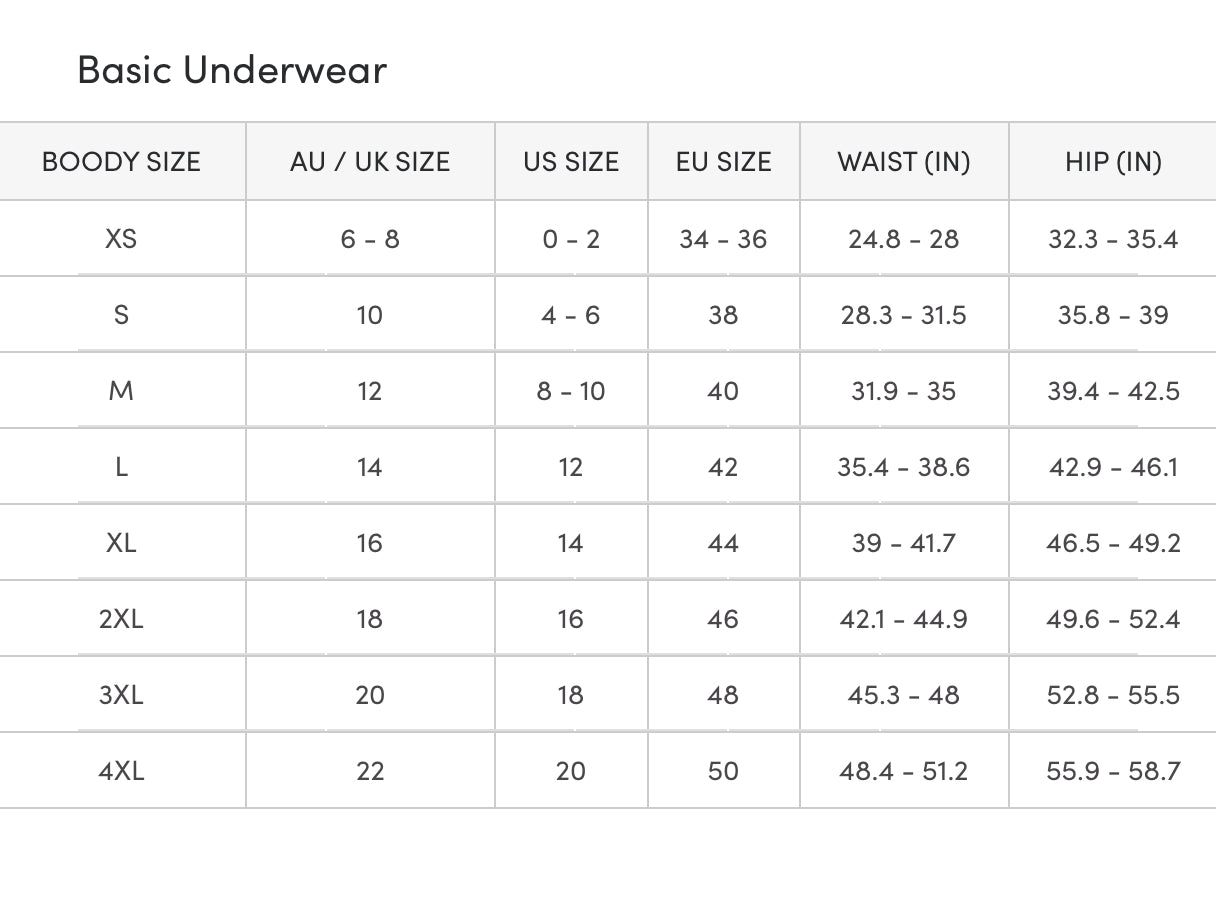Select the M size row label
Image resolution: width=1216 pixels, height=907 pixels.
(x=121, y=391)
